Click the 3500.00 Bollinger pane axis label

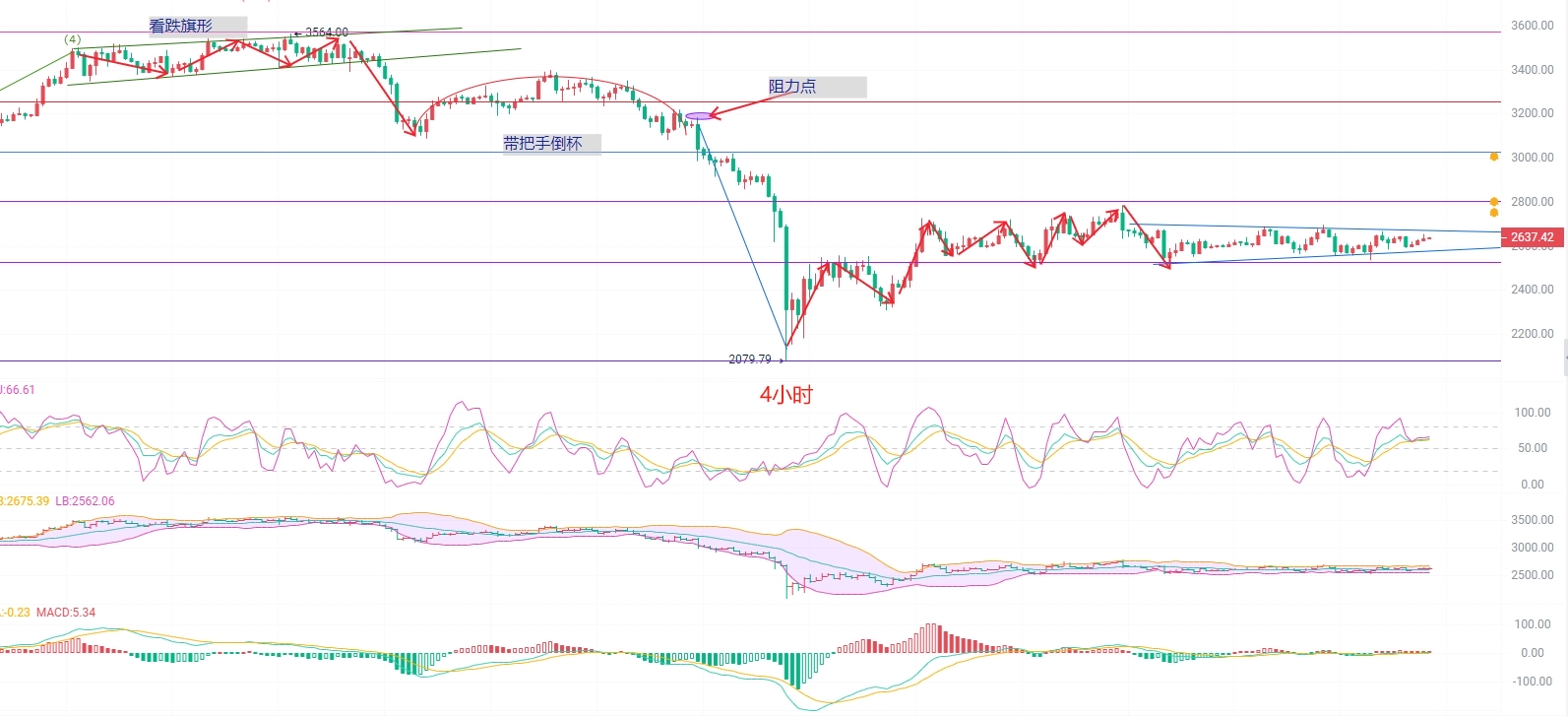(1532, 520)
